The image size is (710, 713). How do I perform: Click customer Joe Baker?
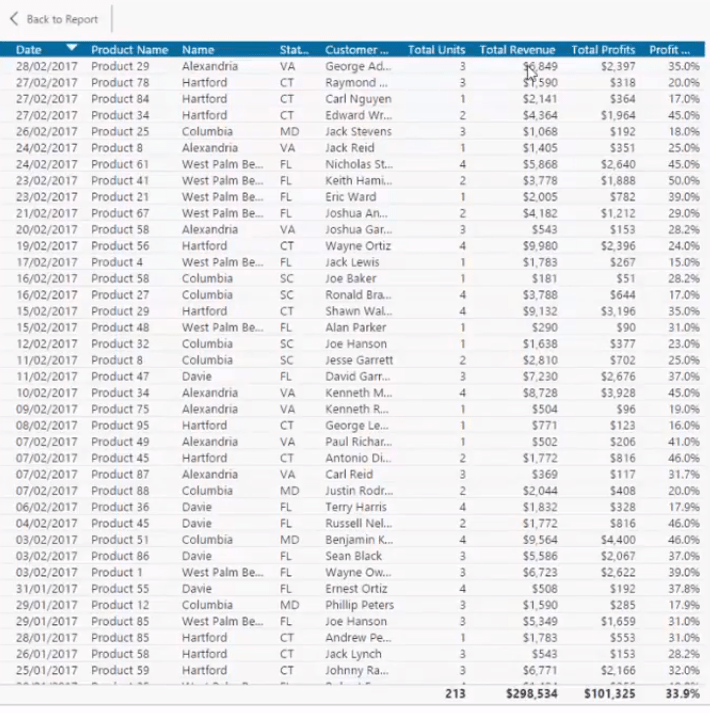point(351,279)
